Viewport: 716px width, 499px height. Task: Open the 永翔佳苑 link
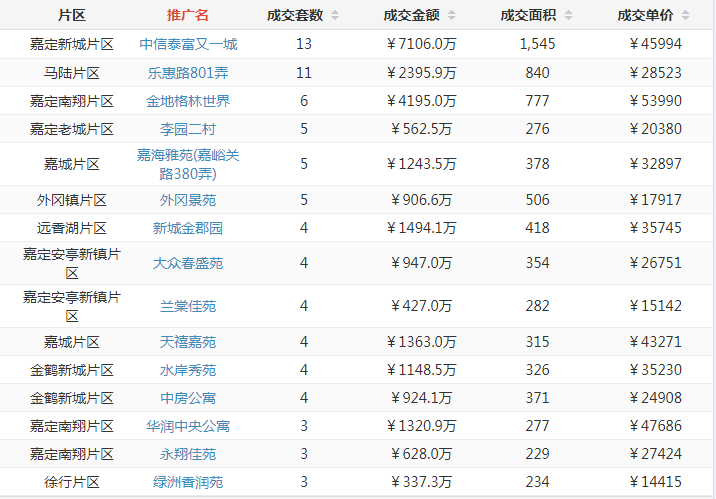(x=188, y=454)
